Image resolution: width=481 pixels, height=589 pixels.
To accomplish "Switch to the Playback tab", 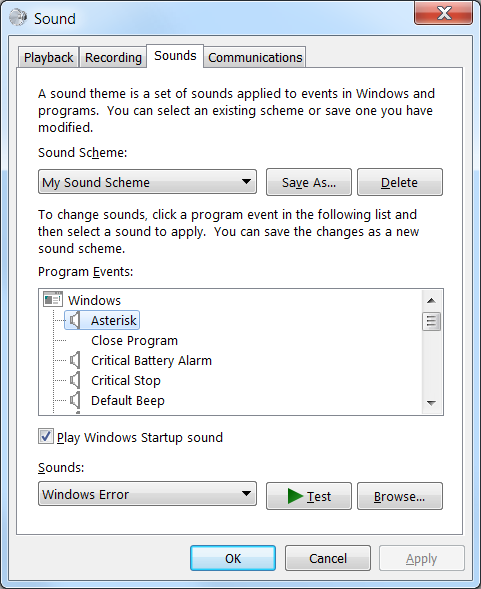I will pos(48,57).
